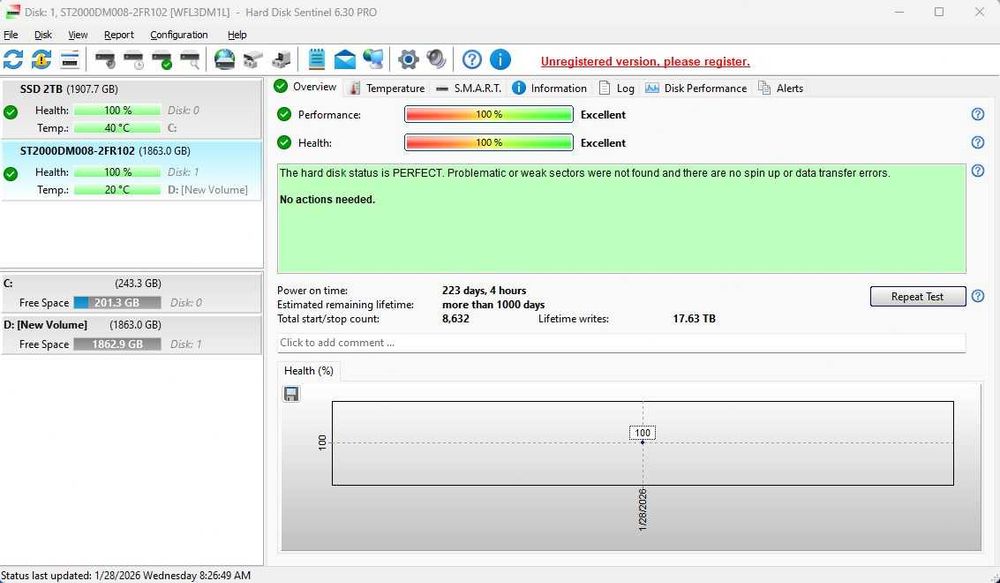Viewport: 1000px width, 583px height.
Task: Click help icon beside Health row
Action: [x=978, y=142]
